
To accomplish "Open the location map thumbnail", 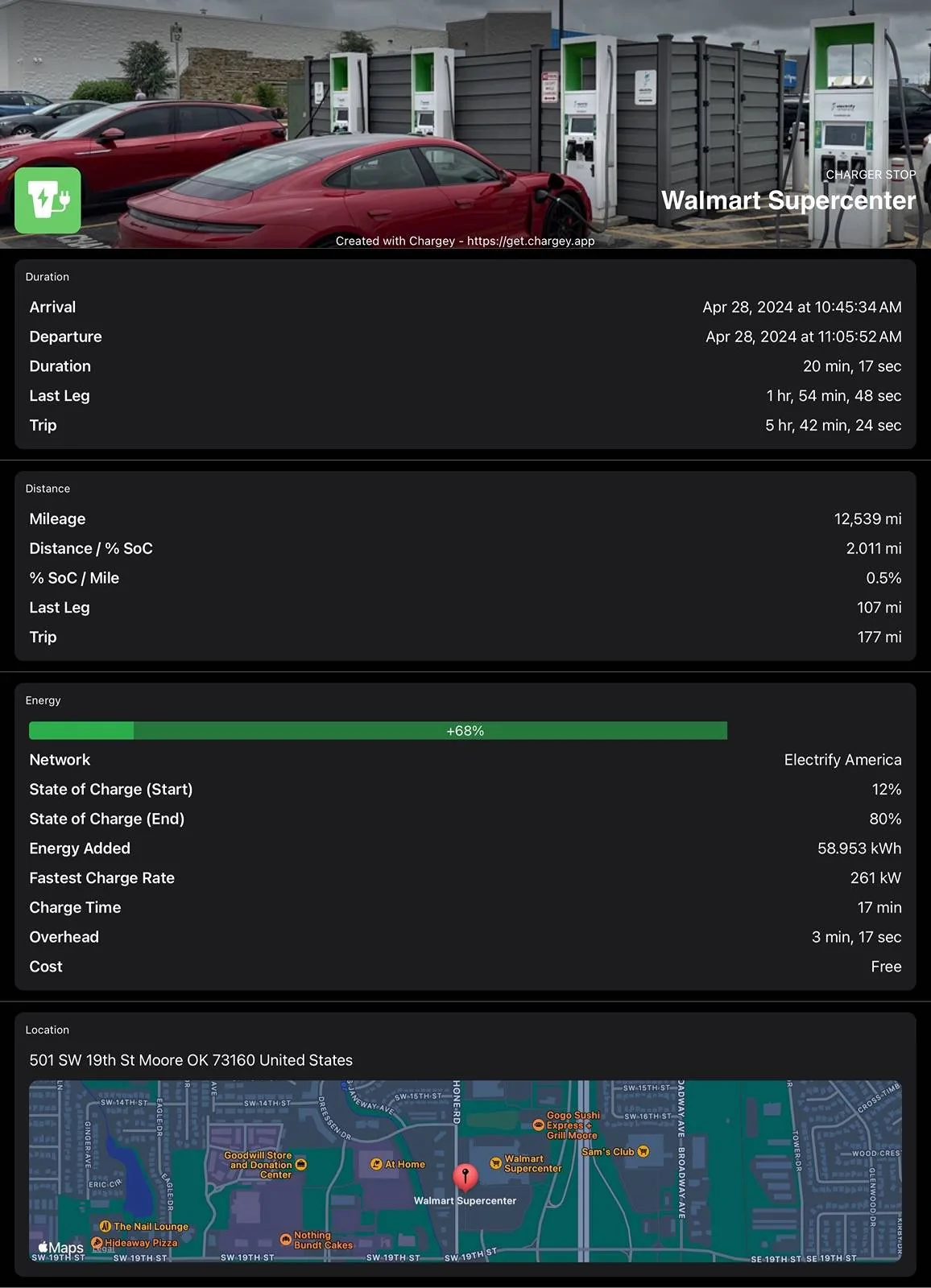I will tap(465, 1171).
